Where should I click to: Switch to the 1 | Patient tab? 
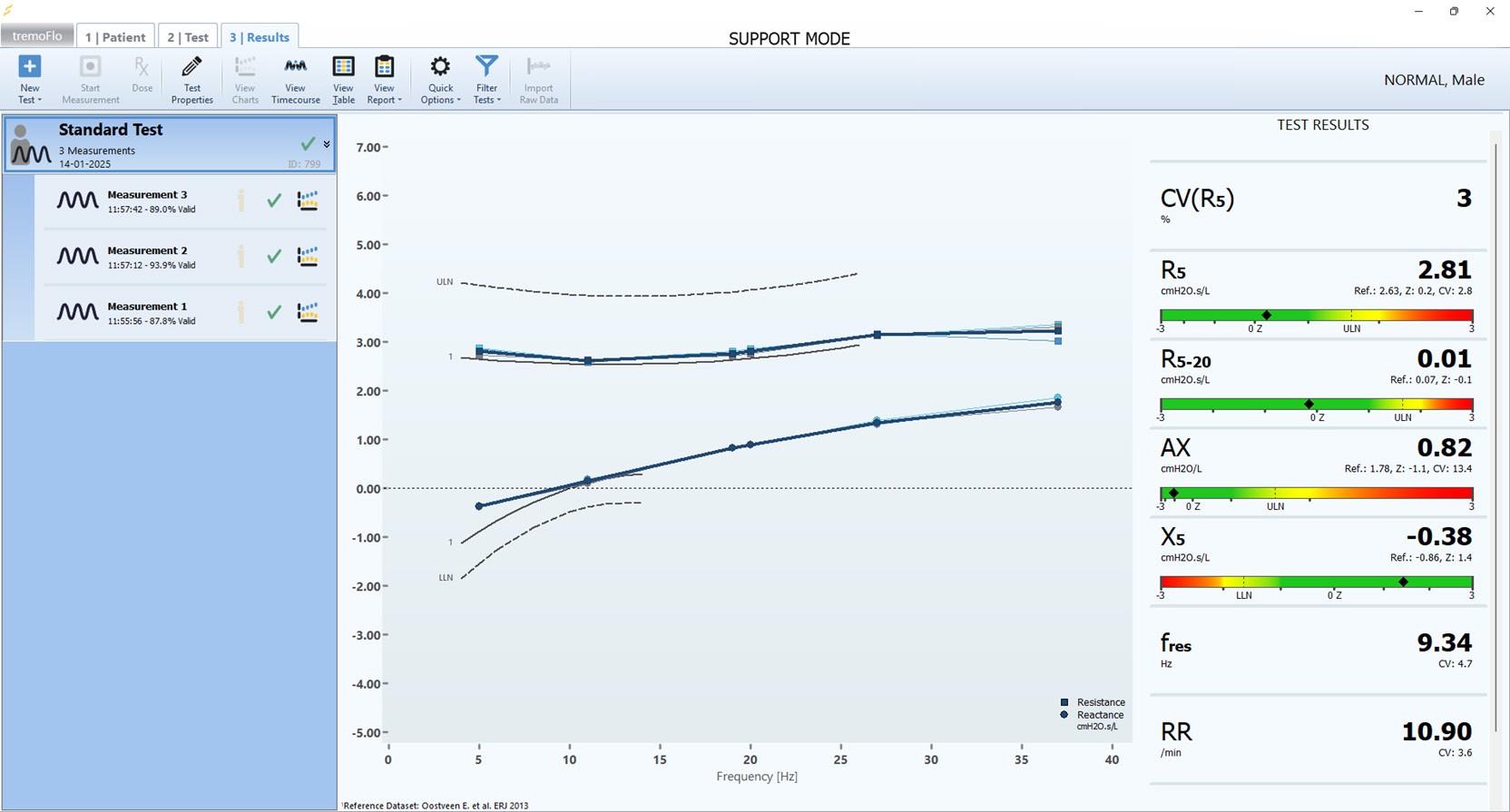coord(115,37)
